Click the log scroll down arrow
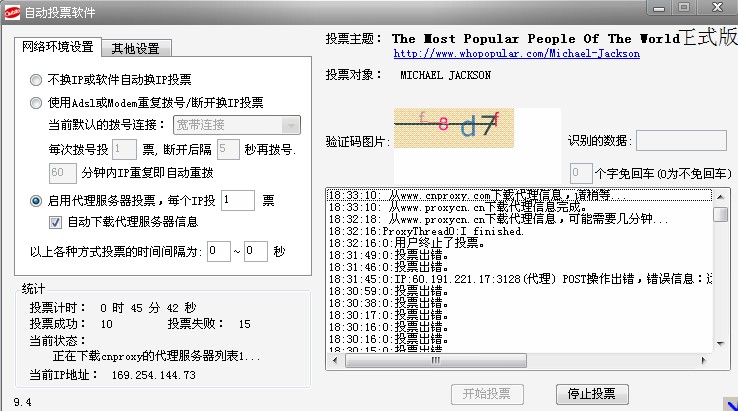Screen dimensions: 738x411 pos(720,343)
